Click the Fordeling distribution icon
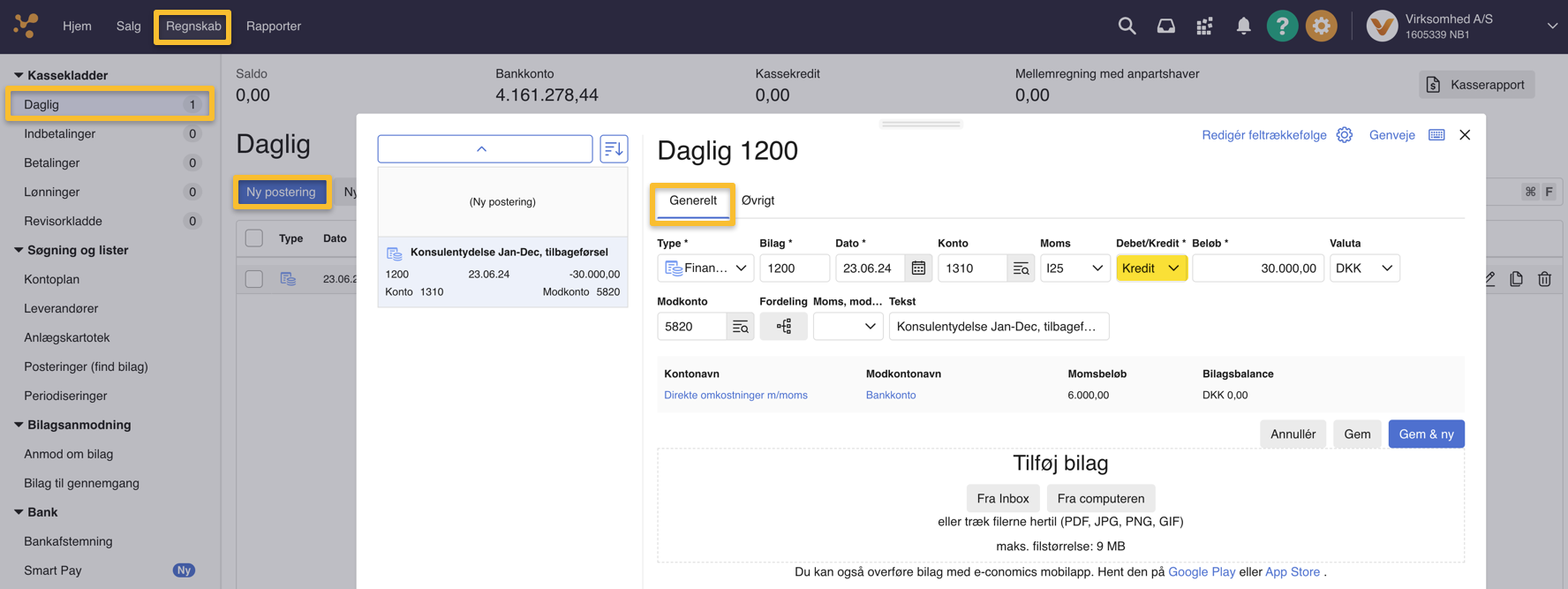The width and height of the screenshot is (1568, 589). [783, 326]
